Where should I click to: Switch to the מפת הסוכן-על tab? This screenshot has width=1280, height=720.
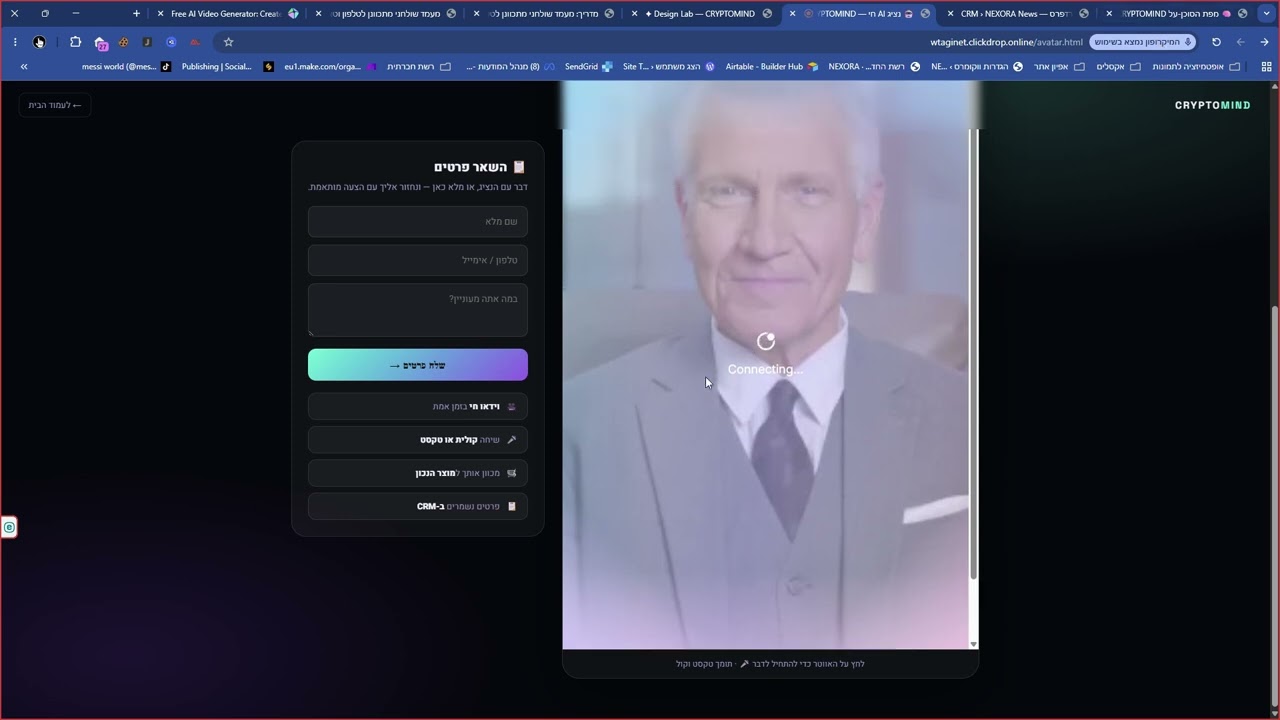[1176, 14]
